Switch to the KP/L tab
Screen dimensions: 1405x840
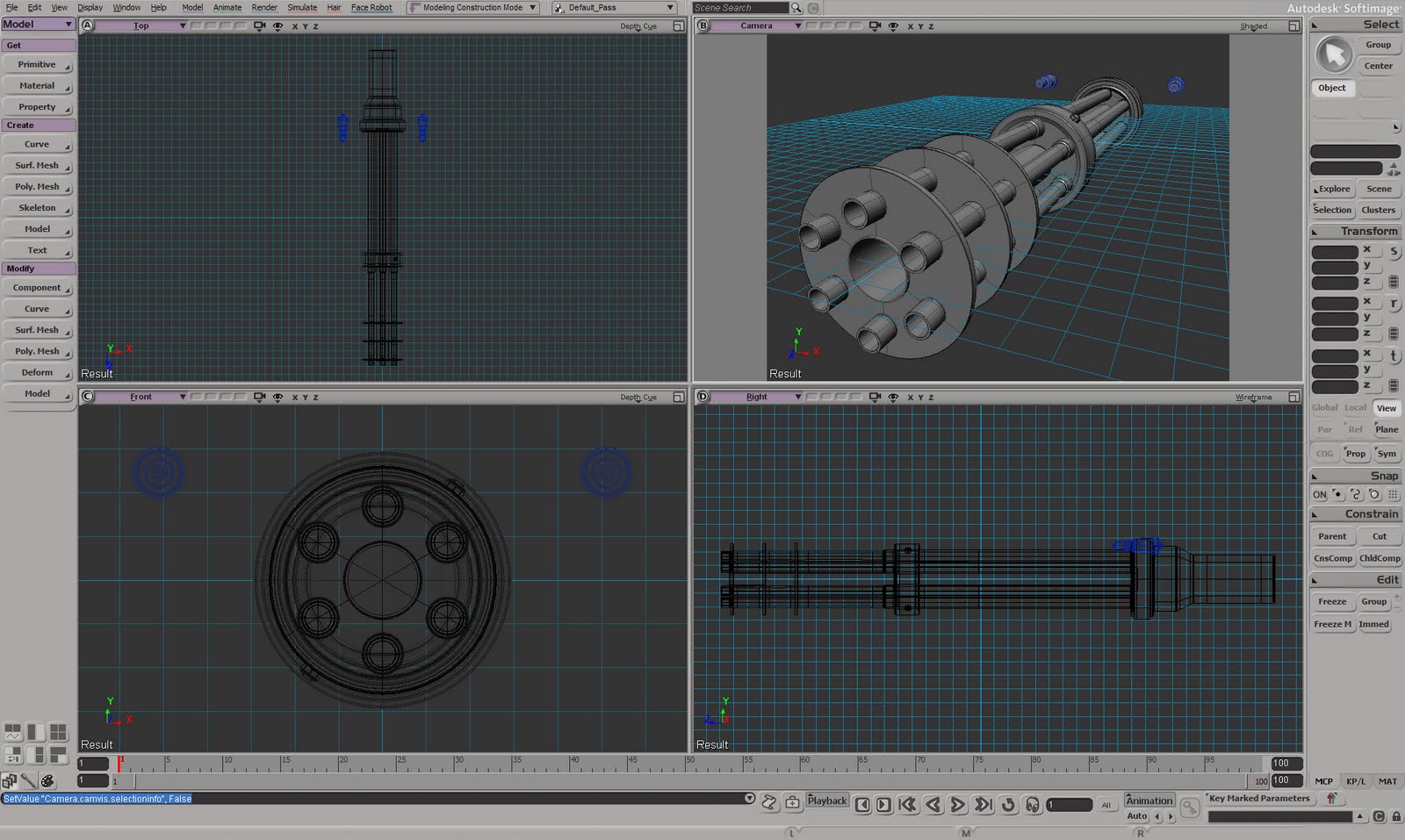1356,781
